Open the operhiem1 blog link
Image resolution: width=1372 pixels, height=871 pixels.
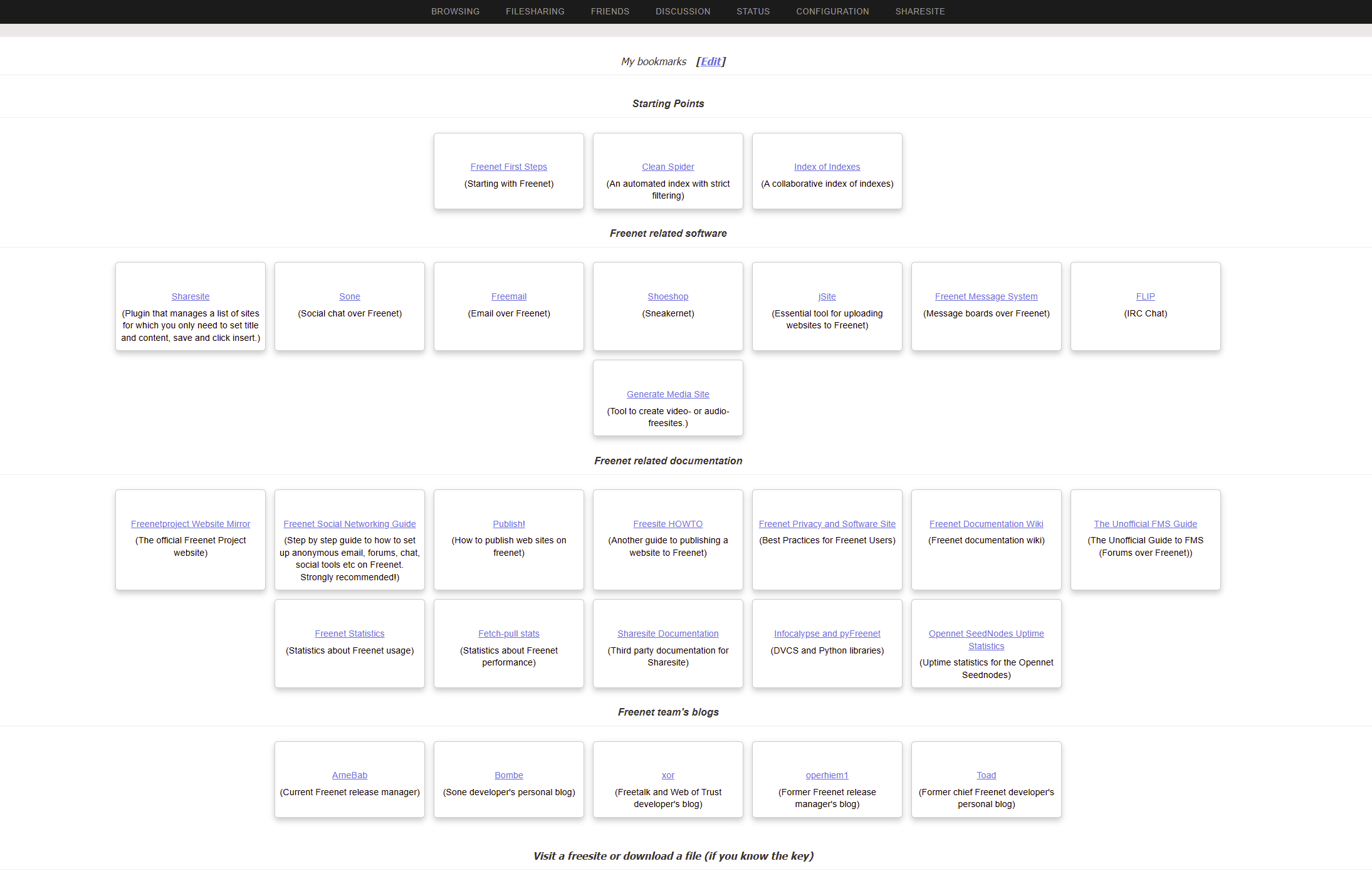pos(827,775)
